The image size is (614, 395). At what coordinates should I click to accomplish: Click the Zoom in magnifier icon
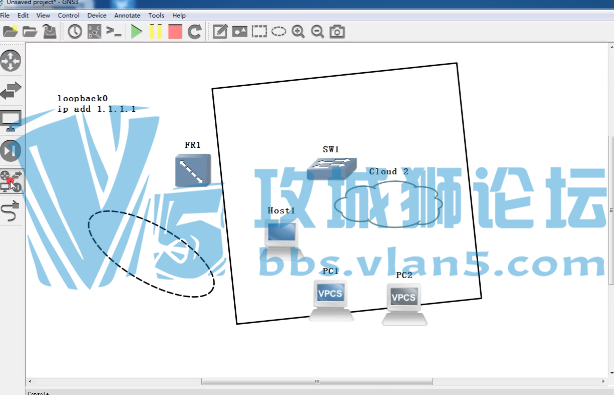[298, 31]
